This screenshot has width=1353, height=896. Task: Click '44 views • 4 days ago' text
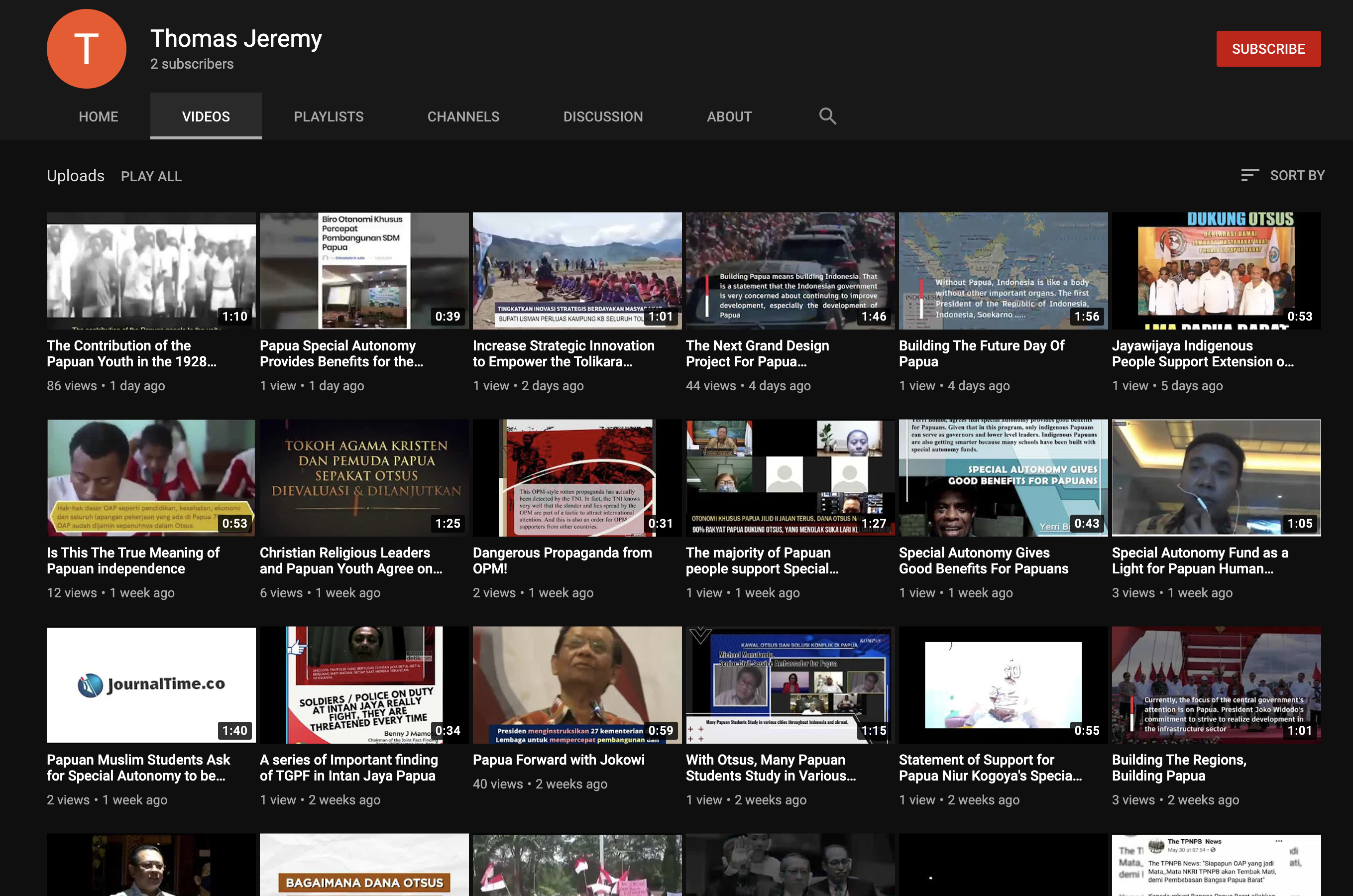point(748,386)
